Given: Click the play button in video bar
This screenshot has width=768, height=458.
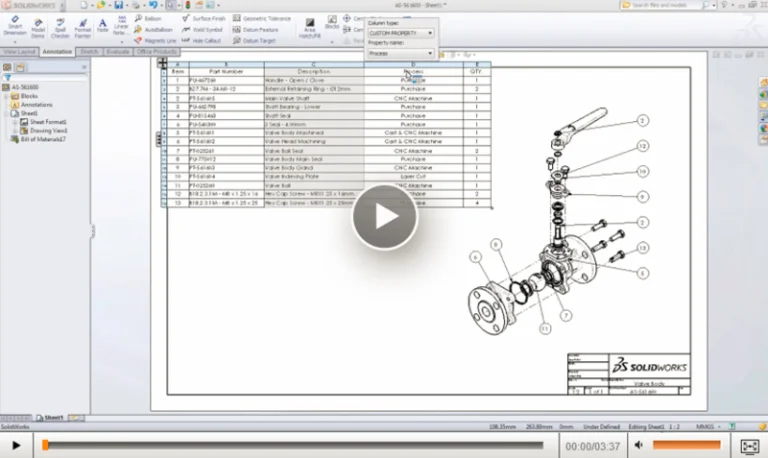Looking at the screenshot, I should (16, 445).
